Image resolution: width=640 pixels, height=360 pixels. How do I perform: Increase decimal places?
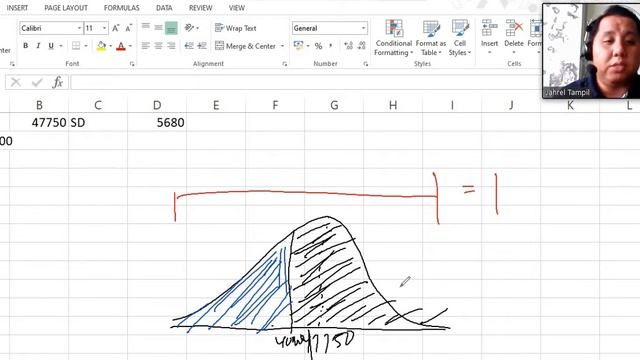click(349, 46)
